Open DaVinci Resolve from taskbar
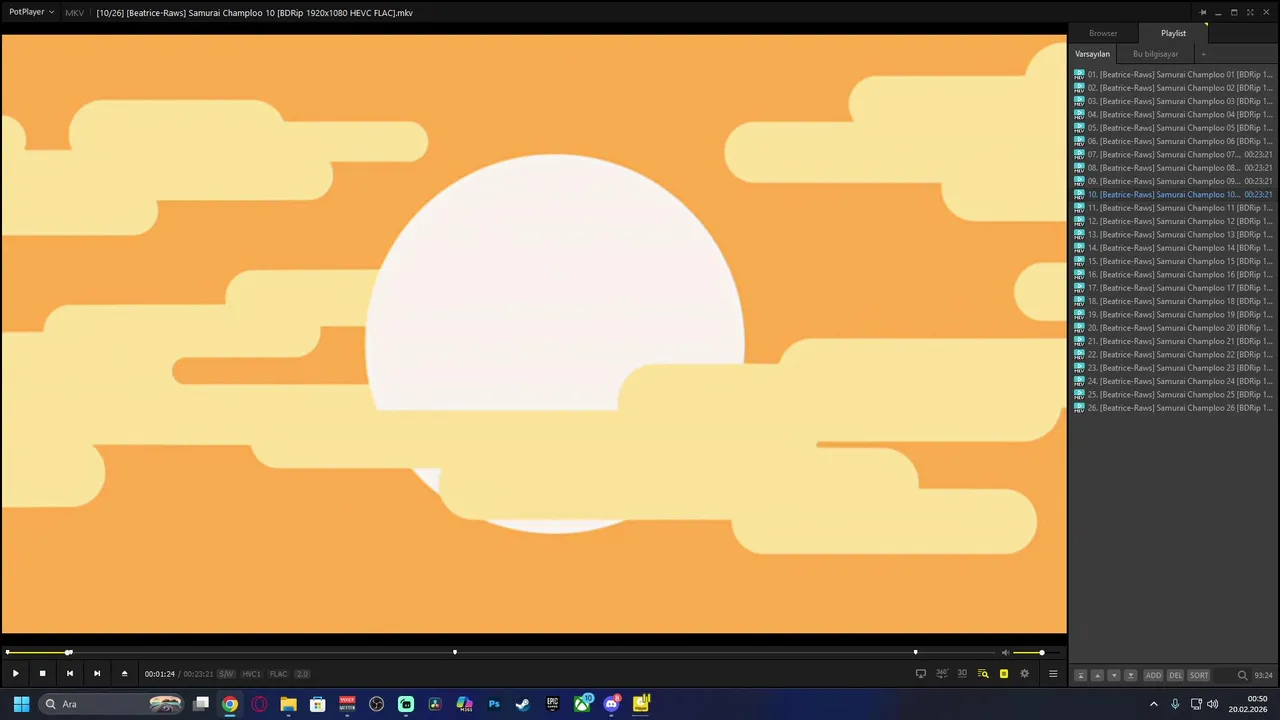Image resolution: width=1280 pixels, height=720 pixels. (435, 704)
